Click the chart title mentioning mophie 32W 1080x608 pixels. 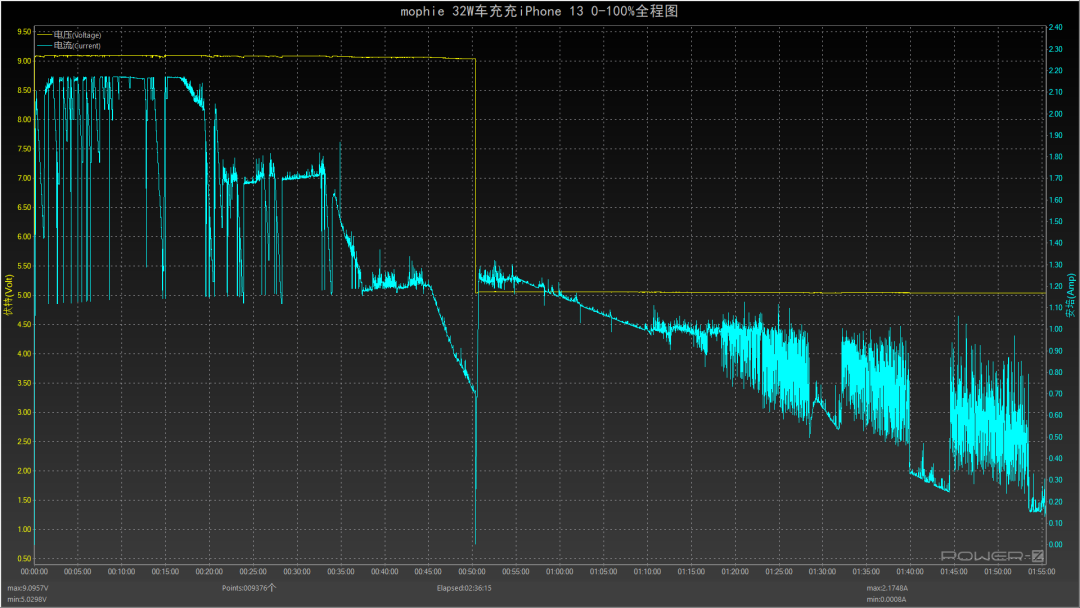tap(539, 11)
